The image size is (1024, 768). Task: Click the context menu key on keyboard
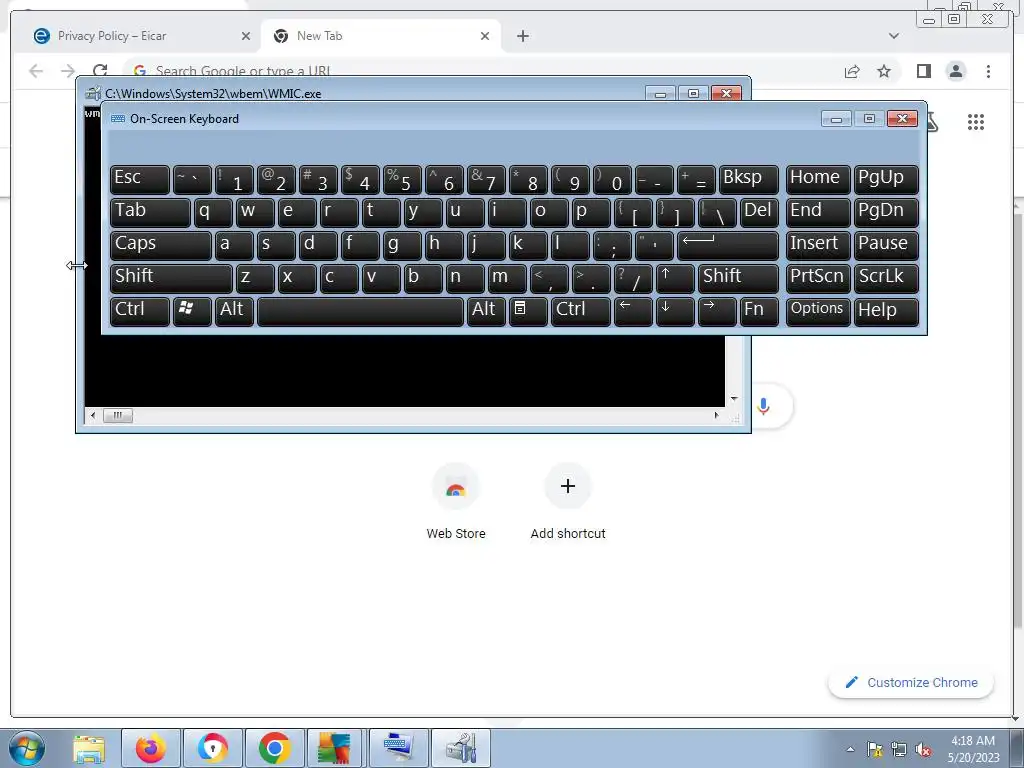[x=528, y=311]
